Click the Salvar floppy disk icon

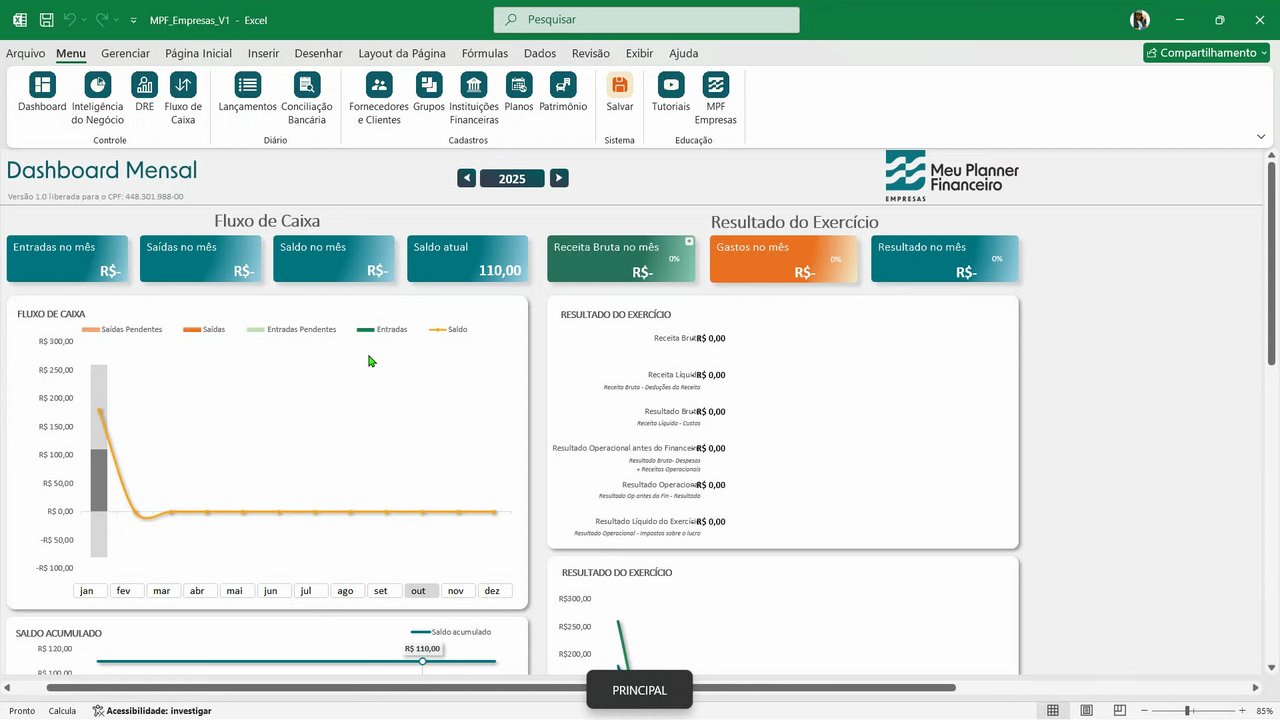620,85
